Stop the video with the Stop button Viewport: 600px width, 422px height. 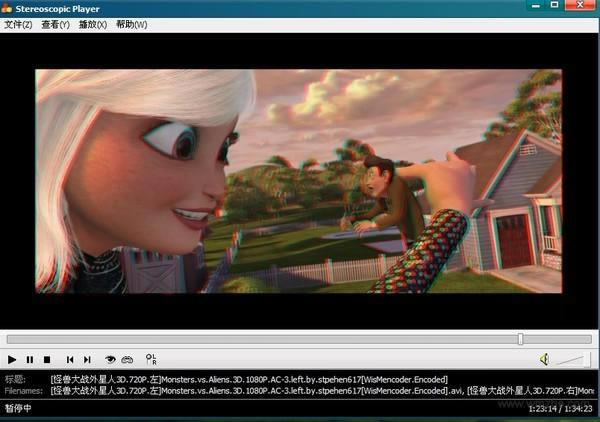[47, 359]
